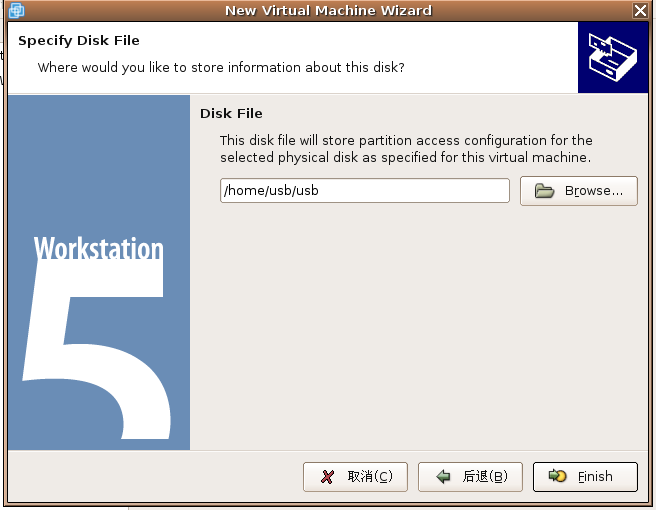The width and height of the screenshot is (656, 510).
Task: Click the disk file path input field
Action: coord(364,191)
